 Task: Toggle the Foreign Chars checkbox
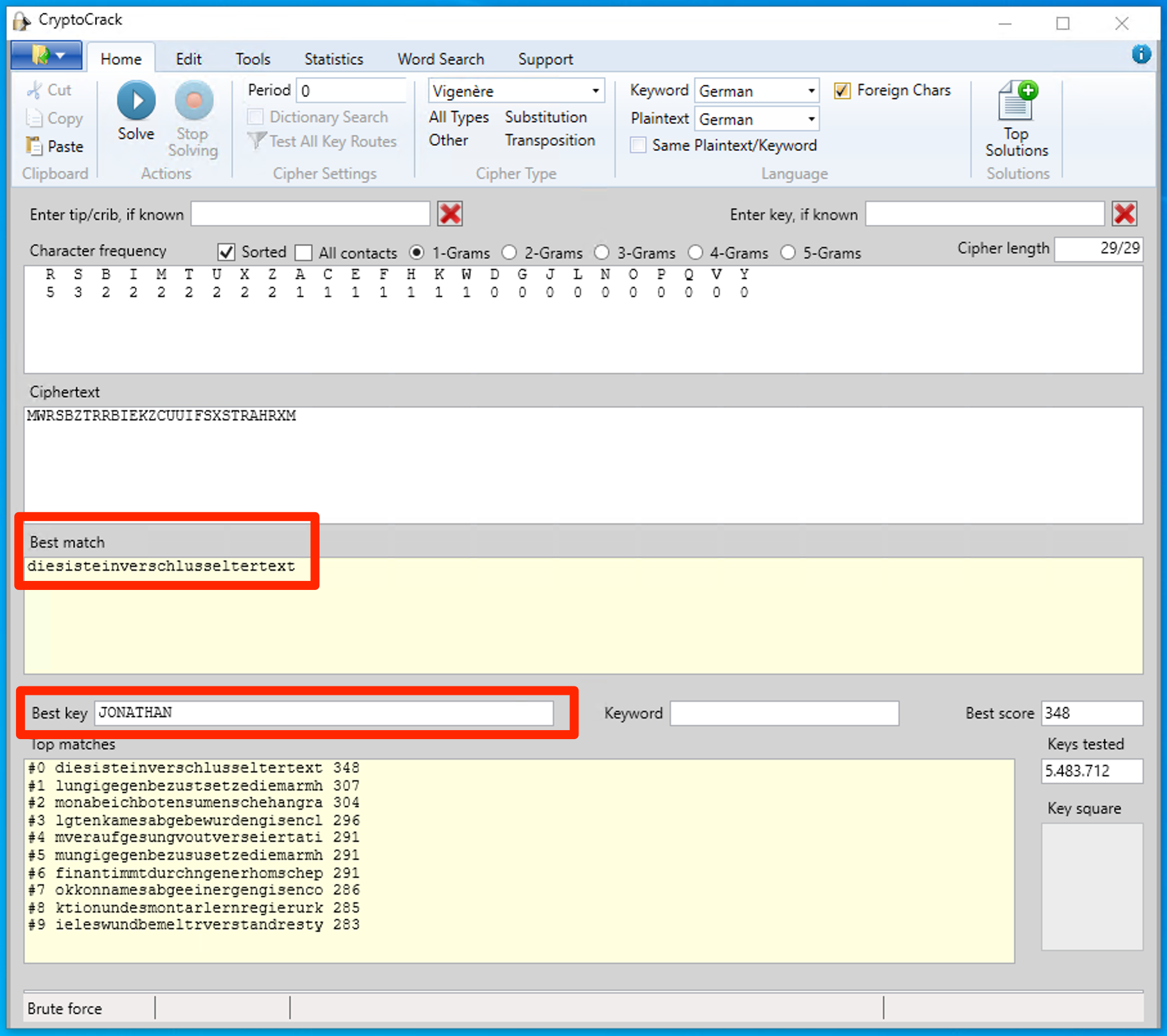click(842, 91)
